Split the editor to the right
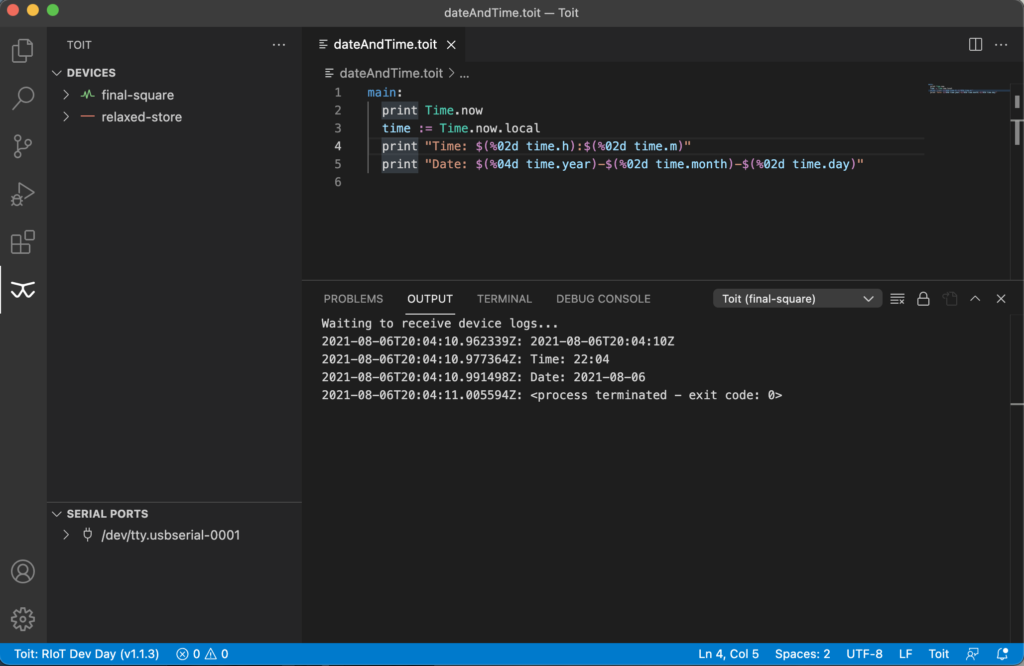Image resolution: width=1024 pixels, height=666 pixels. pyautogui.click(x=975, y=44)
